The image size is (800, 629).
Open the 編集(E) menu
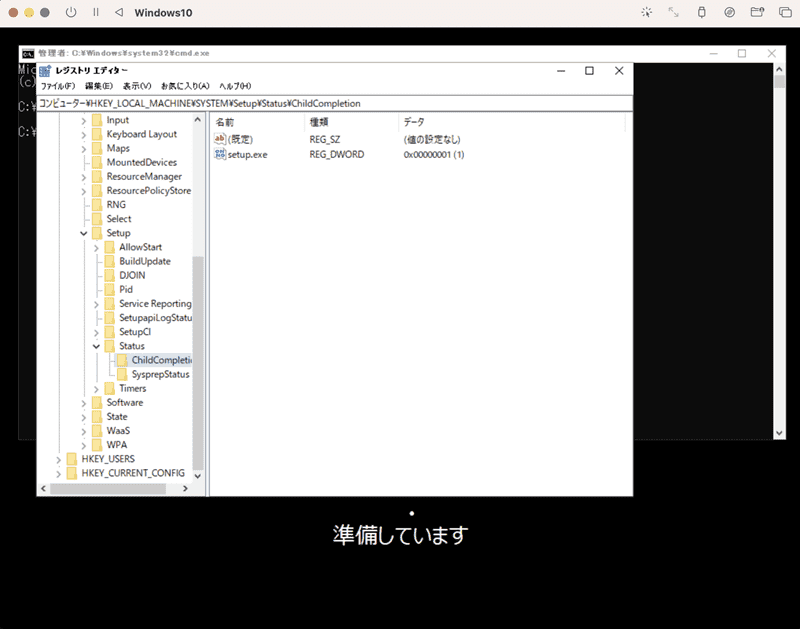click(98, 86)
